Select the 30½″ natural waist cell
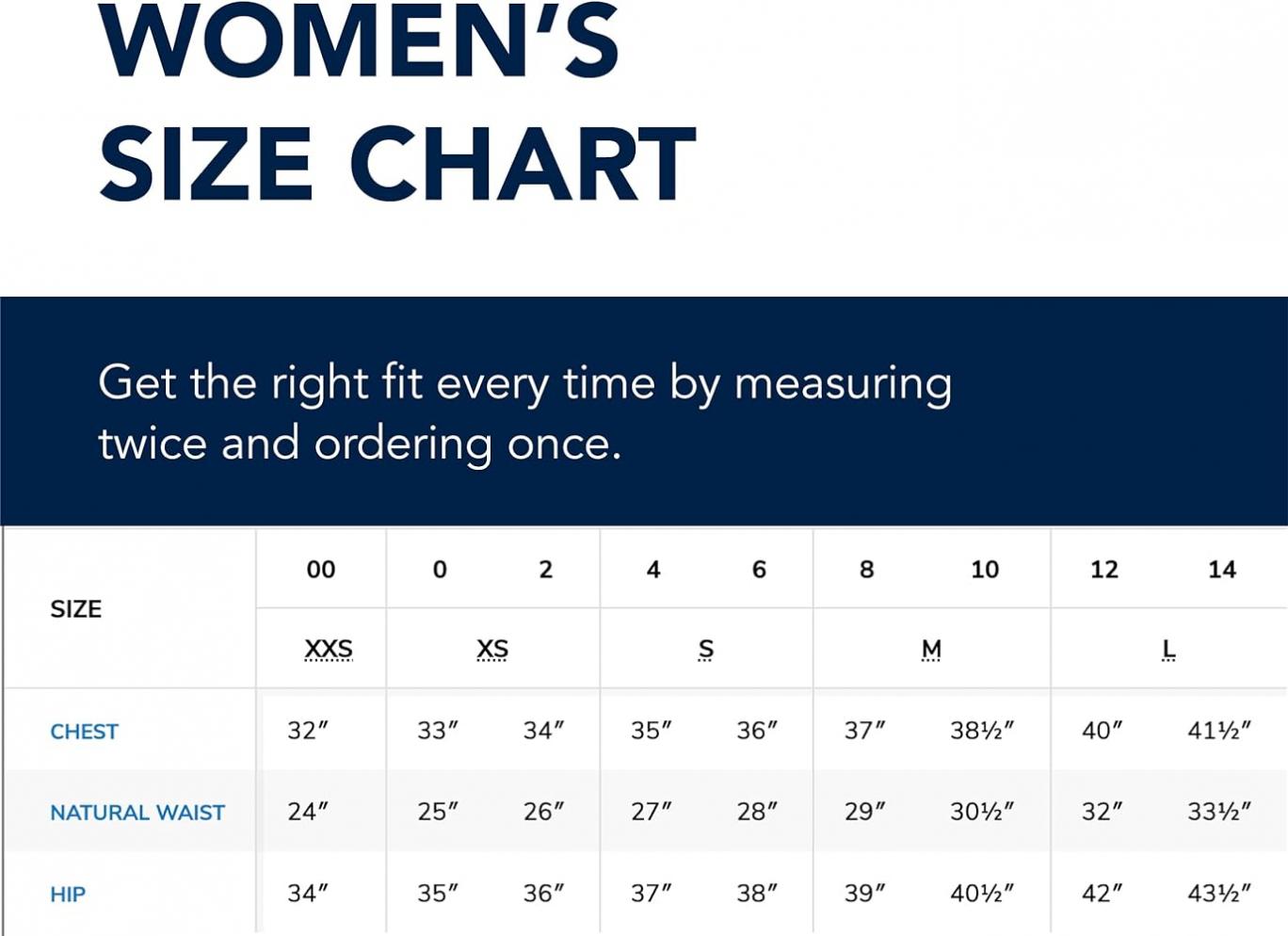Image resolution: width=1288 pixels, height=936 pixels. click(x=982, y=812)
